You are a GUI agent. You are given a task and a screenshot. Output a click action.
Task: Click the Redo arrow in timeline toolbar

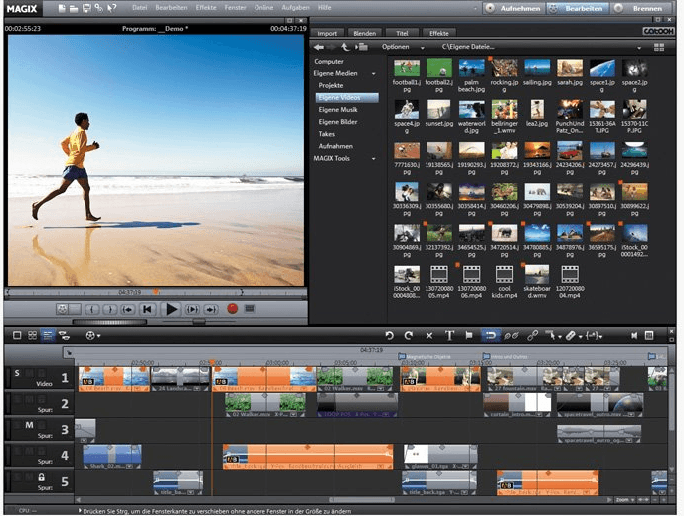click(x=409, y=335)
